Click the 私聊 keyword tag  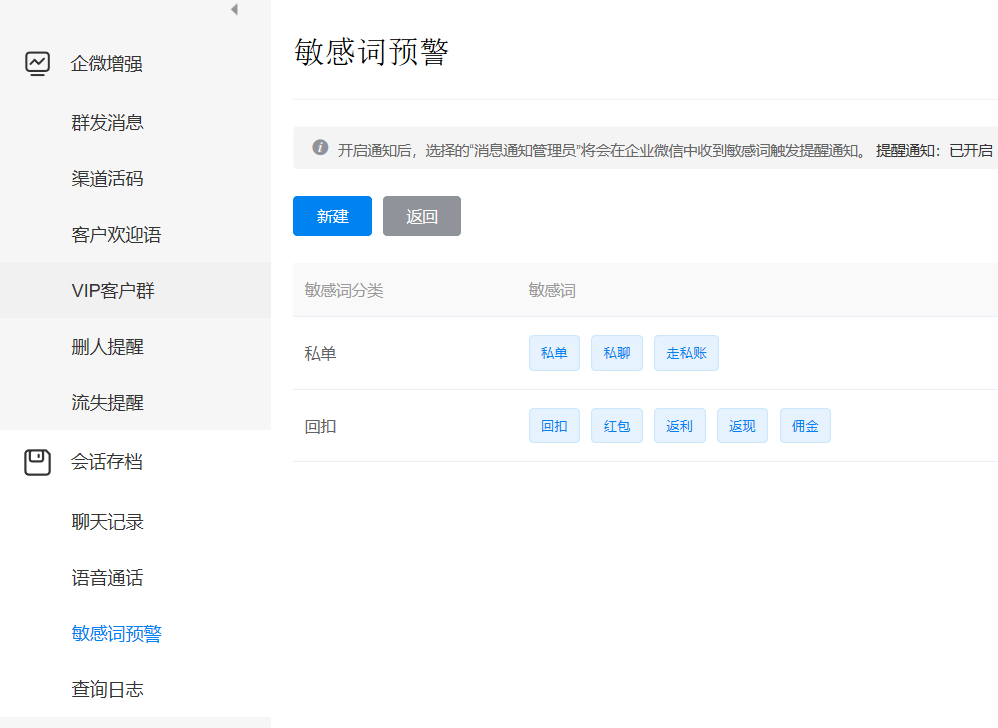[616, 353]
